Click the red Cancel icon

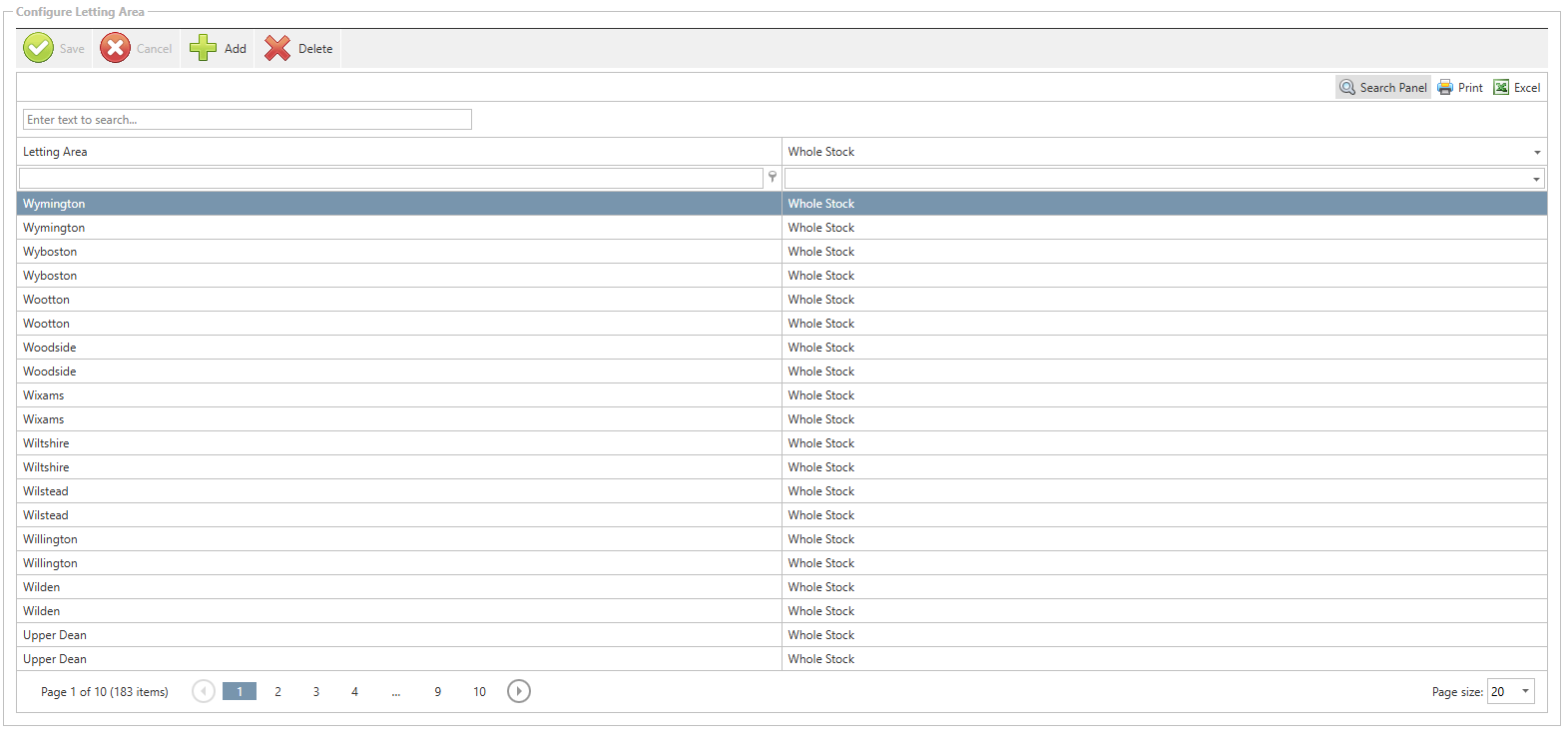pos(115,48)
